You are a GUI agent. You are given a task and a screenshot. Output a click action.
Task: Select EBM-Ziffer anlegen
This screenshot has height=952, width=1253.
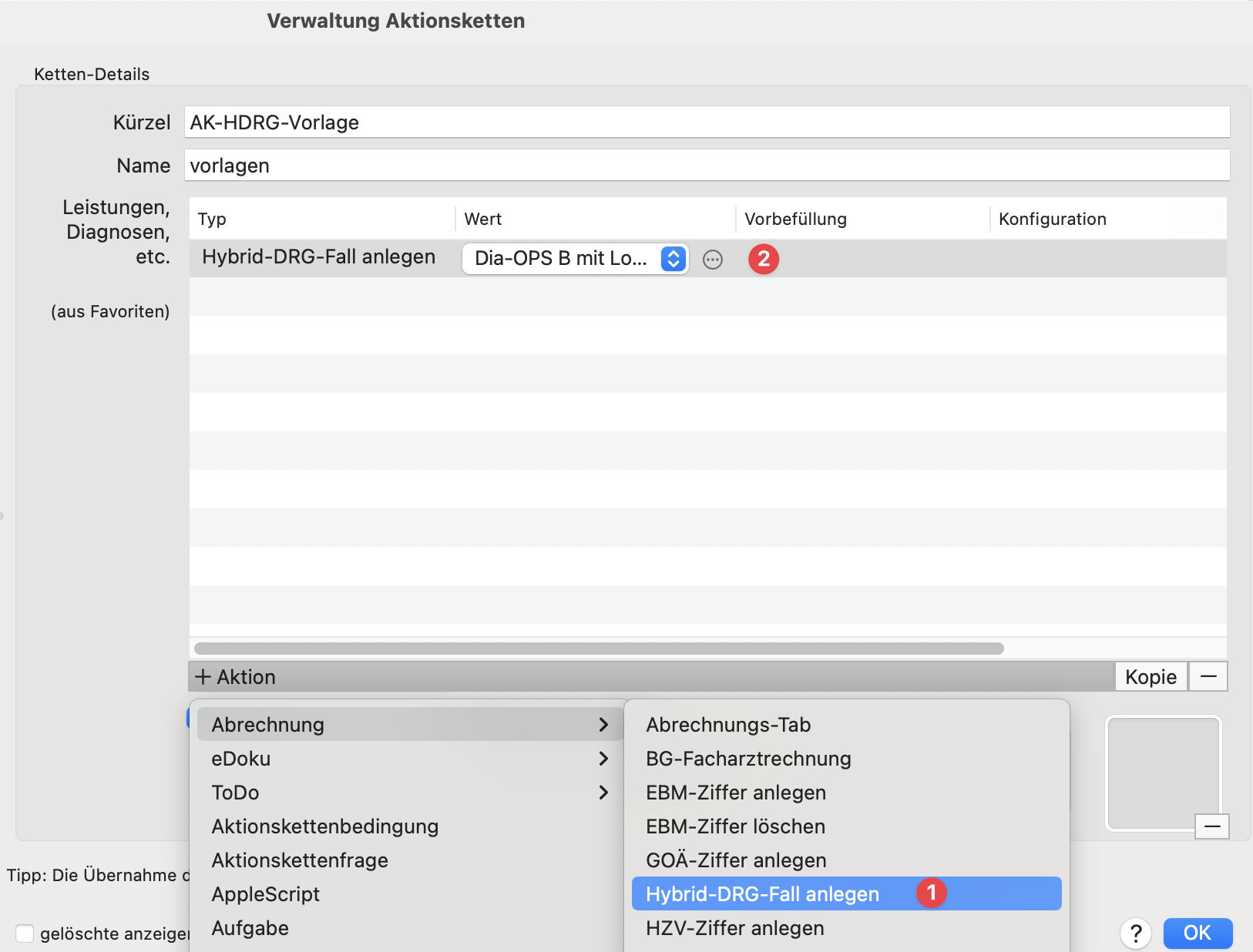pyautogui.click(x=847, y=792)
